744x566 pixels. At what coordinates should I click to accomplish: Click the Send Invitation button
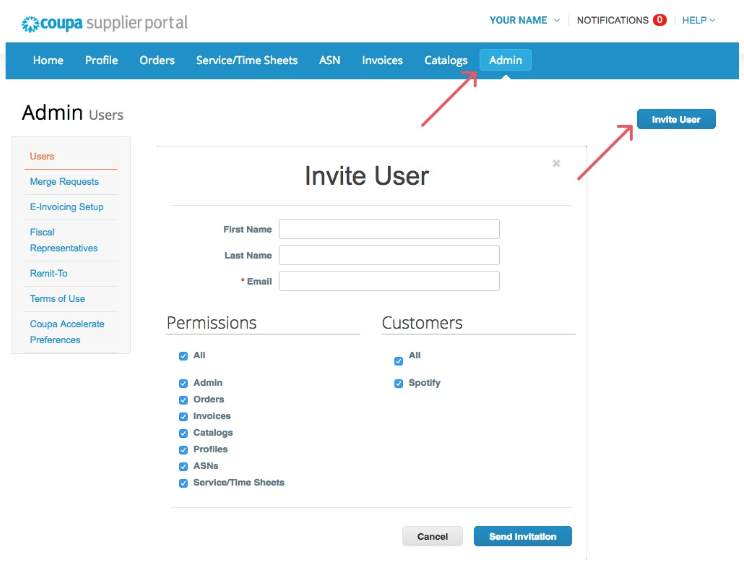pyautogui.click(x=522, y=537)
